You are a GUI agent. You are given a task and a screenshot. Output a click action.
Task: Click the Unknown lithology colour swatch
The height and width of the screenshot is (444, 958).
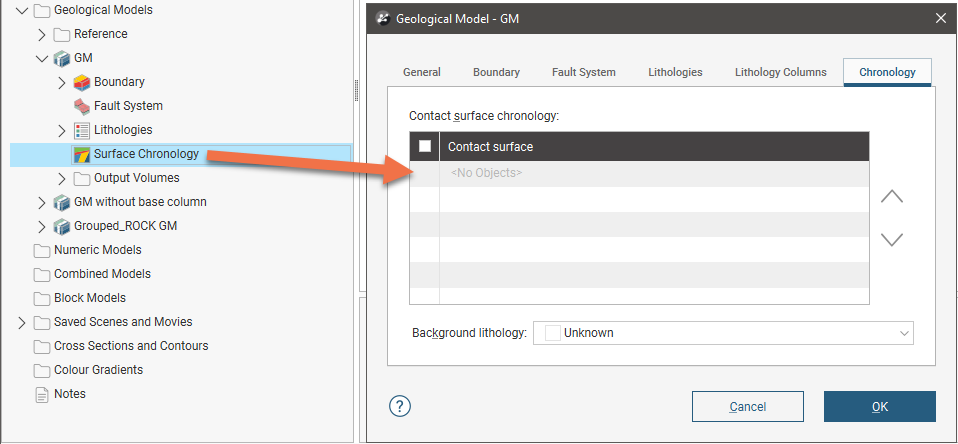tap(552, 332)
